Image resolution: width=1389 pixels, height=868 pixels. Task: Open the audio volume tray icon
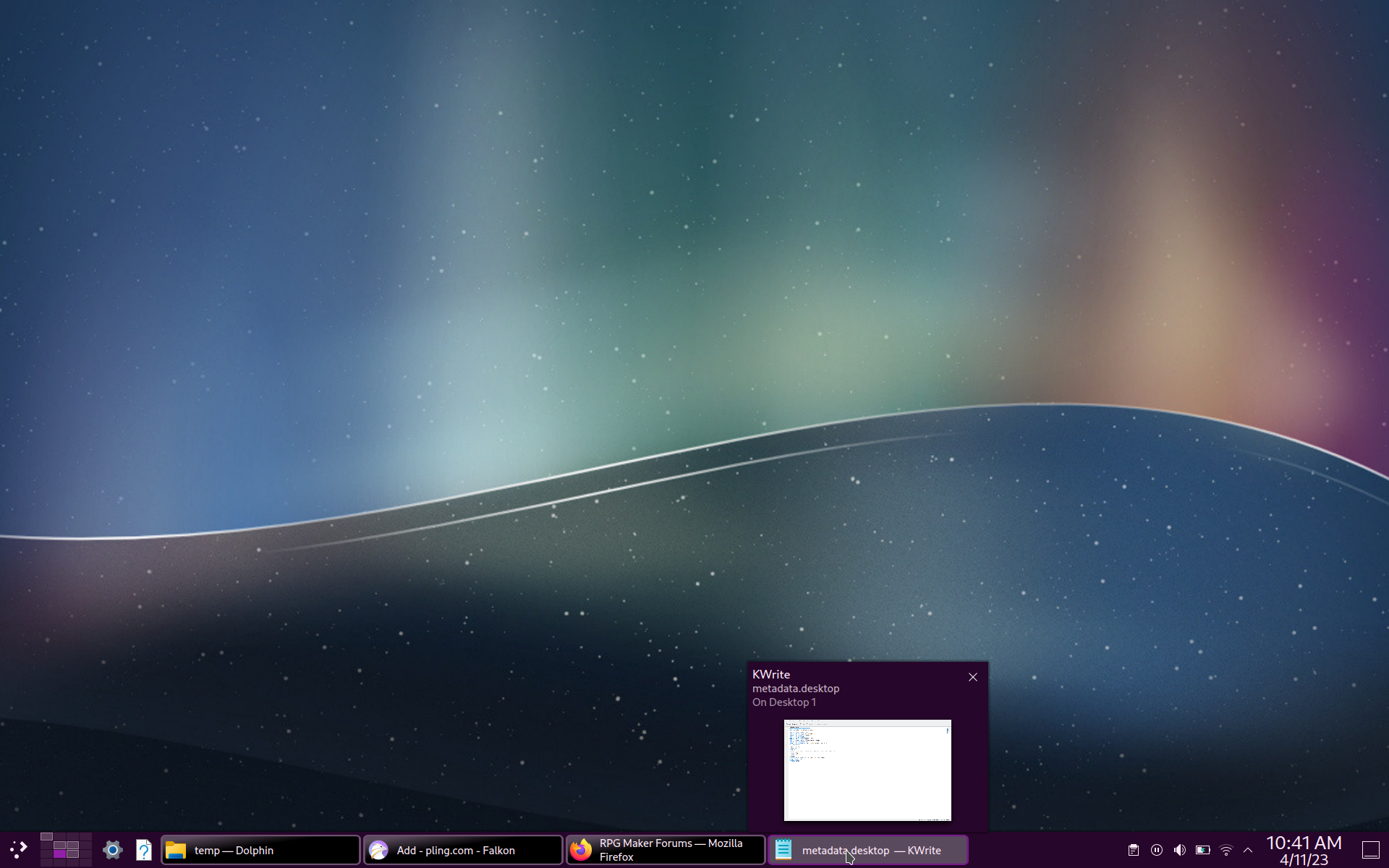point(1180,850)
